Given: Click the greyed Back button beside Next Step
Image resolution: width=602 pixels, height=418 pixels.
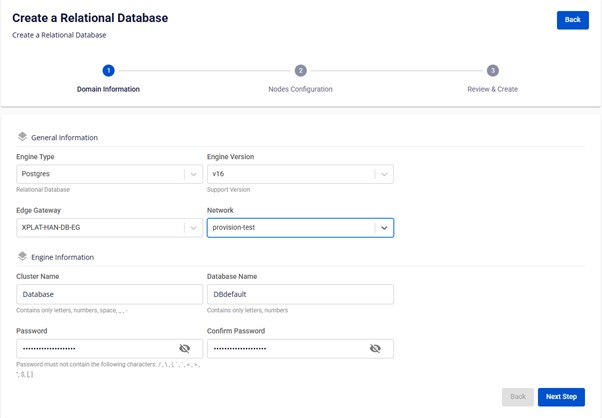Looking at the screenshot, I should pyautogui.click(x=518, y=397).
